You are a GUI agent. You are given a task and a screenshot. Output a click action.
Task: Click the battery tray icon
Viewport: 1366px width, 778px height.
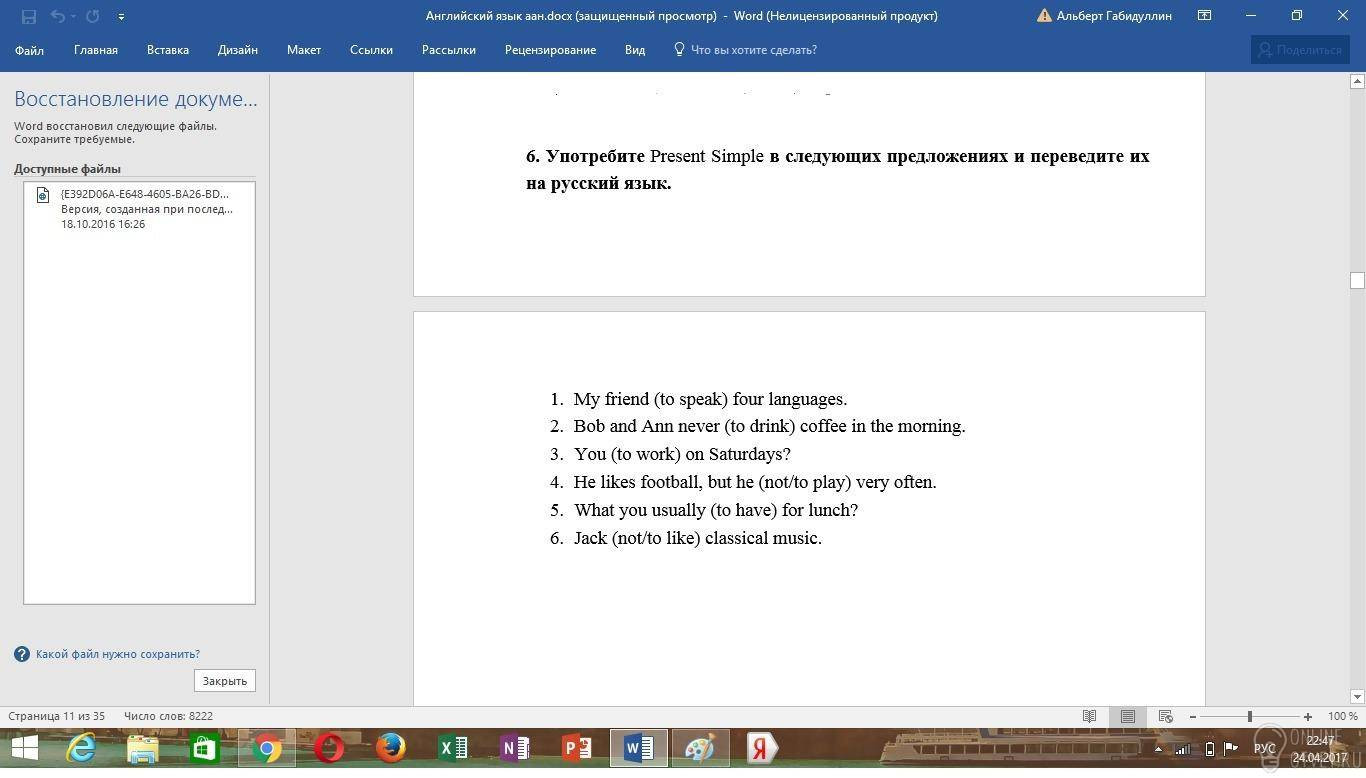coord(1209,749)
